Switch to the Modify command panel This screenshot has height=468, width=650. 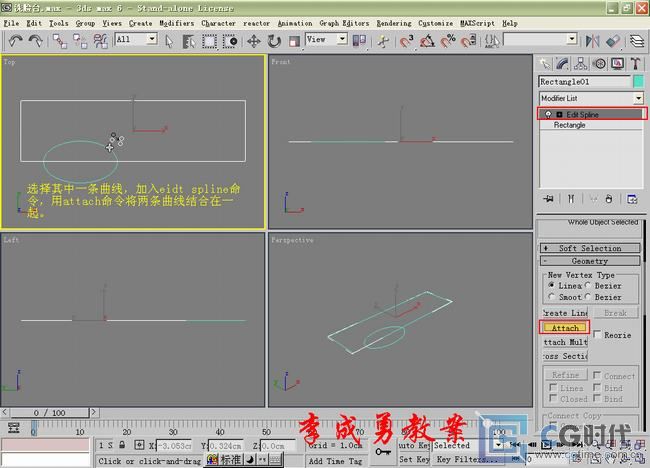[563, 64]
